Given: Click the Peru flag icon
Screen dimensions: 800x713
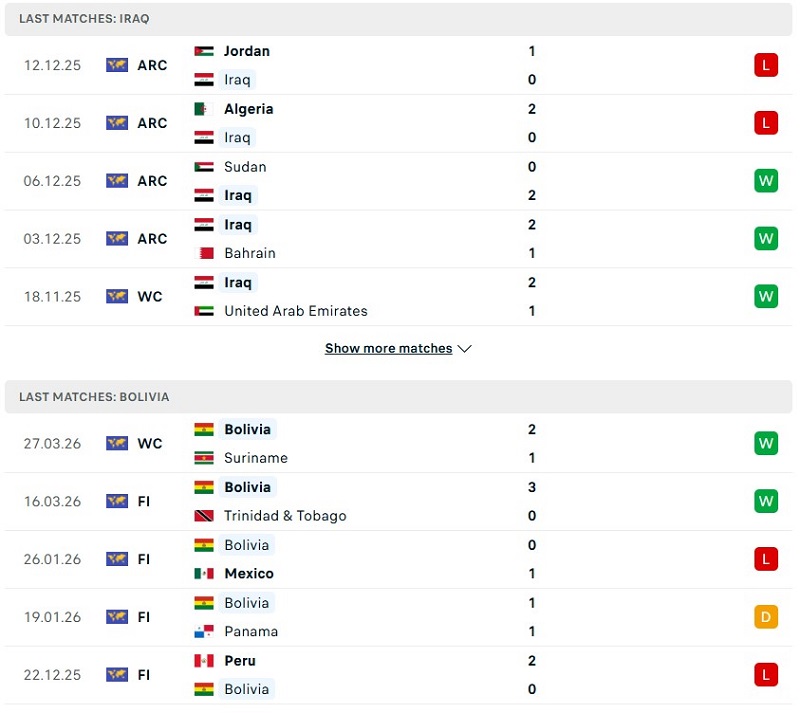Looking at the screenshot, I should click(x=204, y=661).
